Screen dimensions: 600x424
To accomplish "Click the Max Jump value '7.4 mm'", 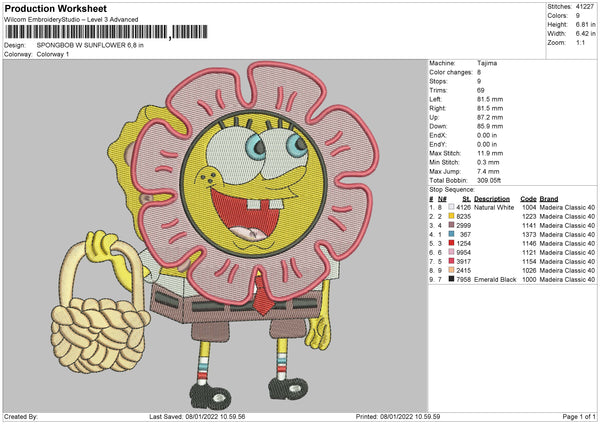I will tap(488, 171).
